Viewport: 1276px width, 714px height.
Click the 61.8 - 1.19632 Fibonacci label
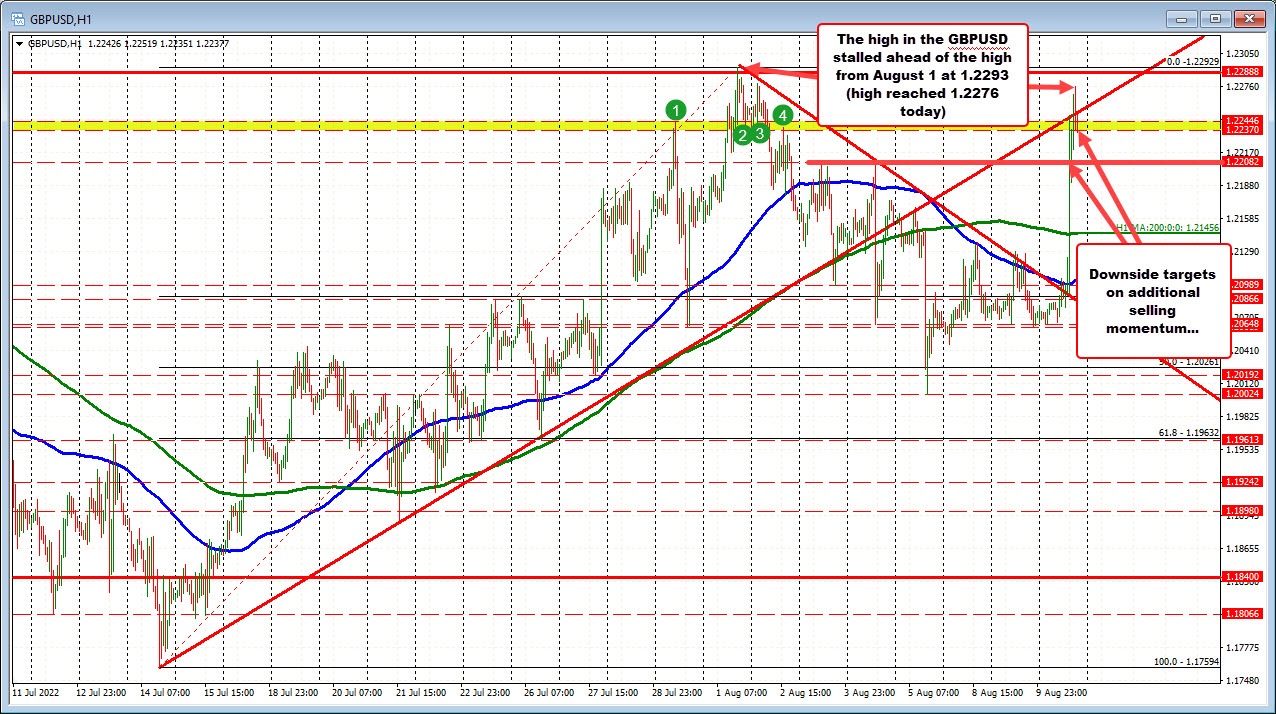(x=1188, y=432)
